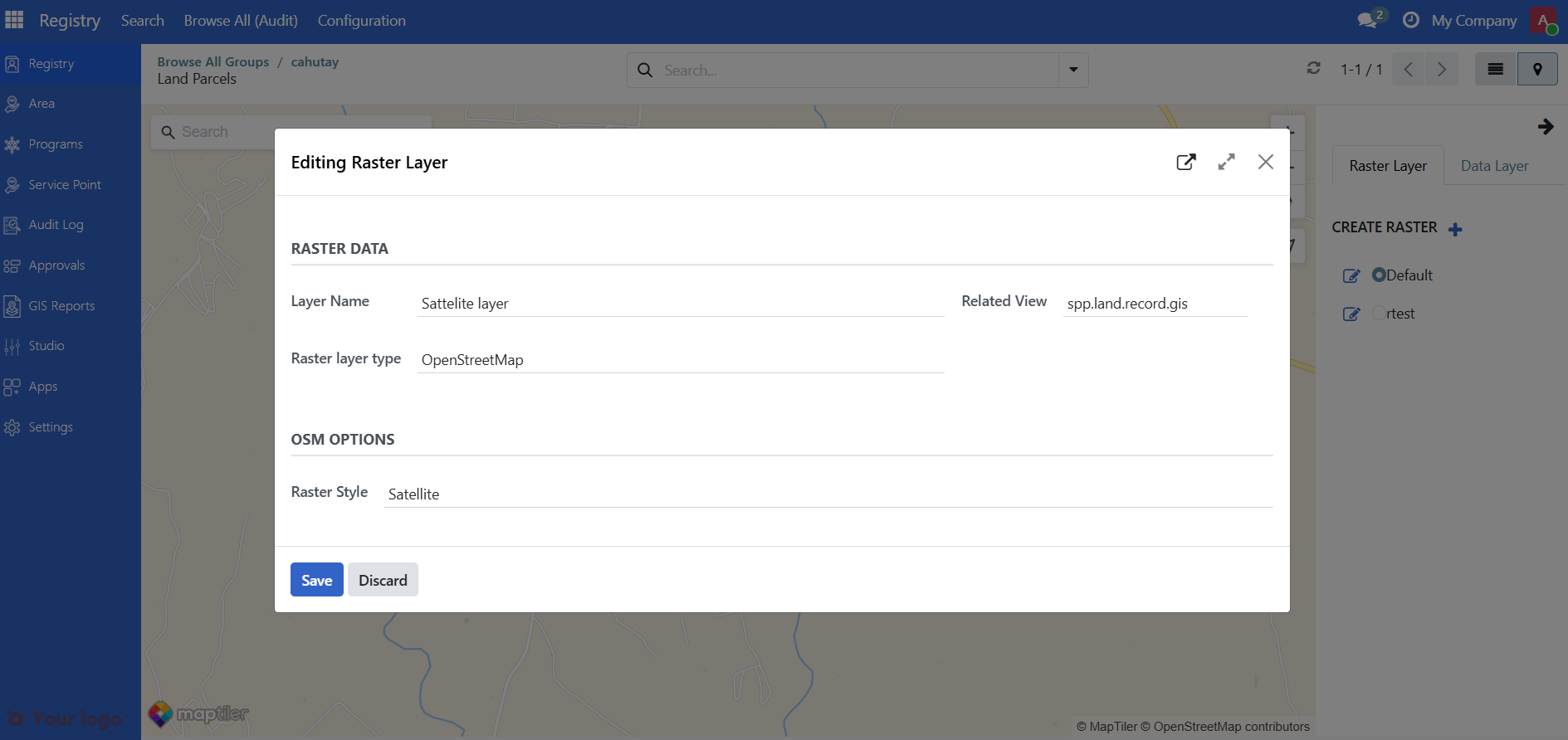Switch to map view pin icon

click(x=1537, y=70)
